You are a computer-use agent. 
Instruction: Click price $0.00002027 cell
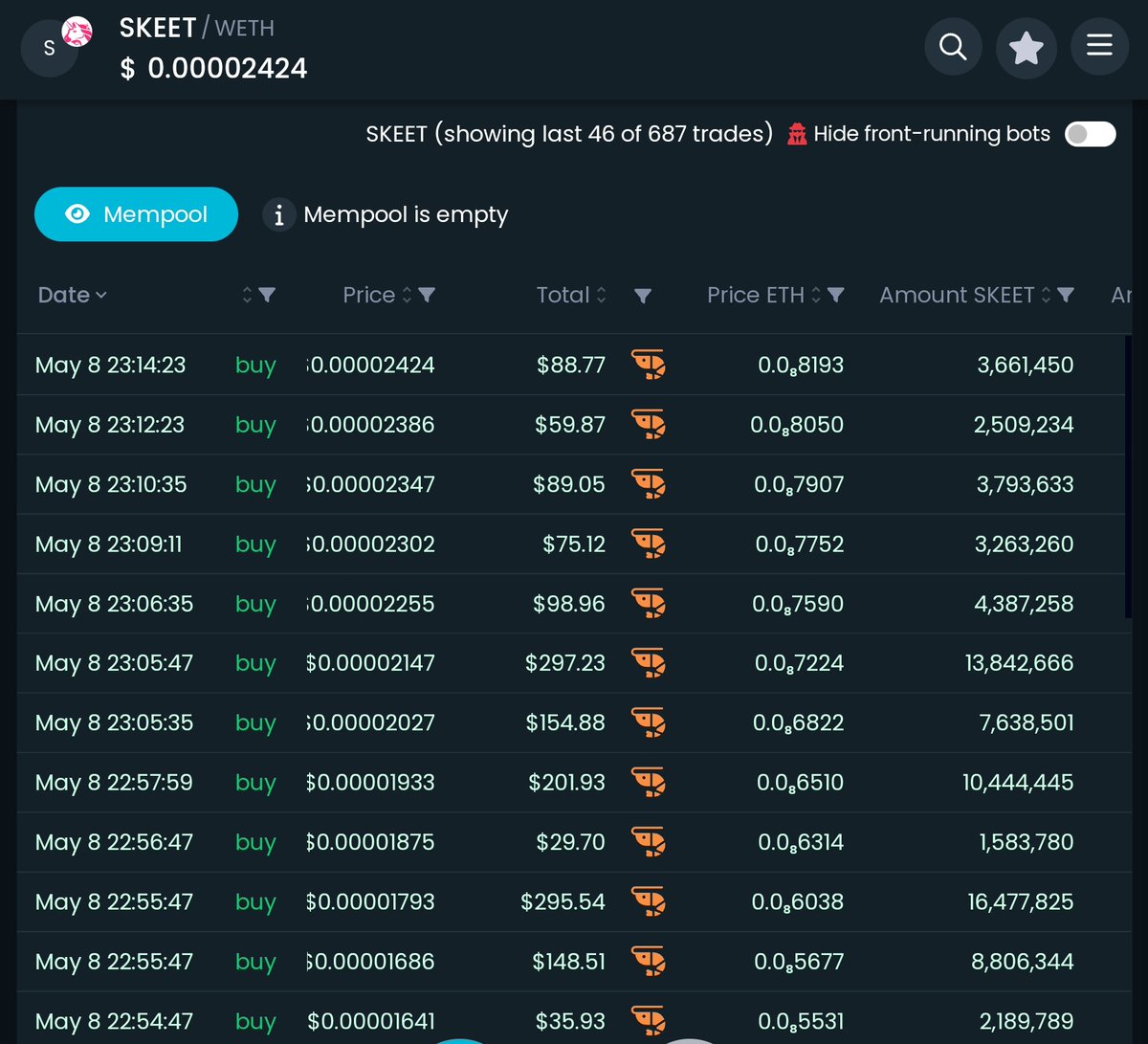(370, 722)
